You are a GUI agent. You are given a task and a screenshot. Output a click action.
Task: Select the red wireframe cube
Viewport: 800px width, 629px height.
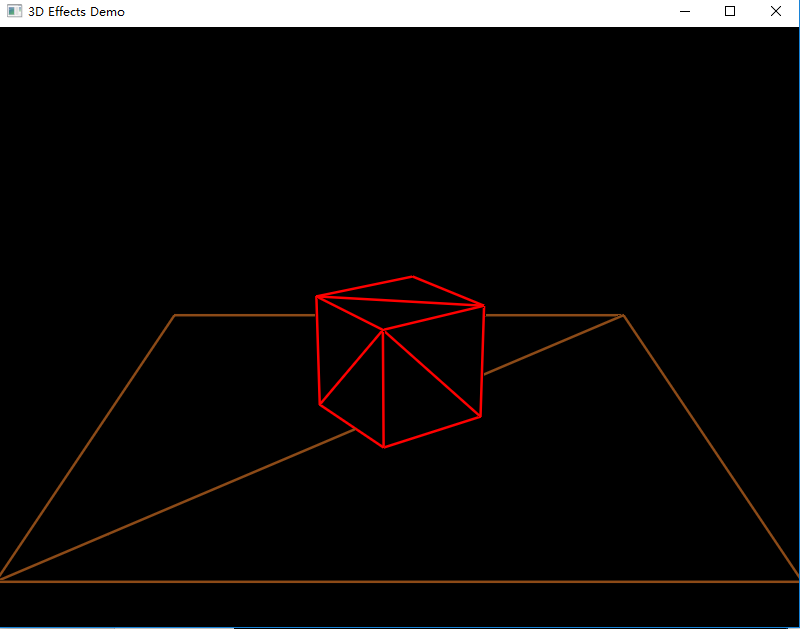coord(400,360)
